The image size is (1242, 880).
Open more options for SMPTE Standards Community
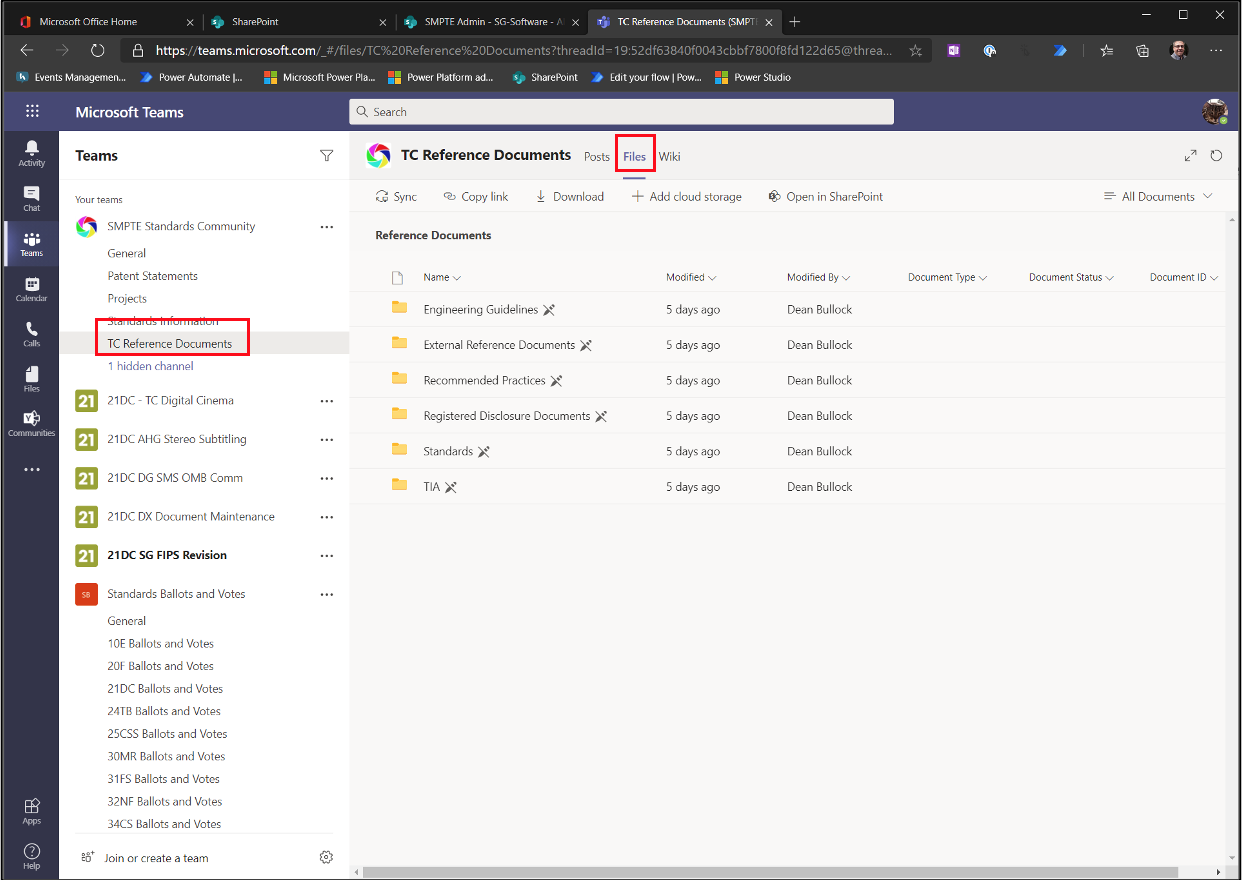326,227
